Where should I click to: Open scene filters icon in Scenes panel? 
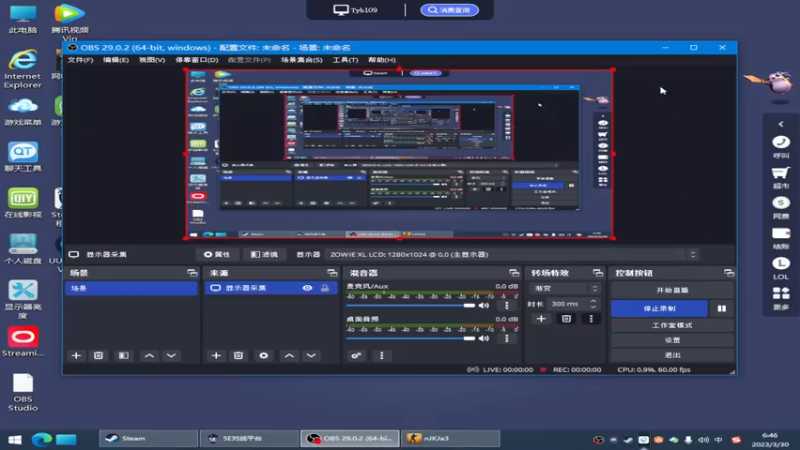(123, 356)
